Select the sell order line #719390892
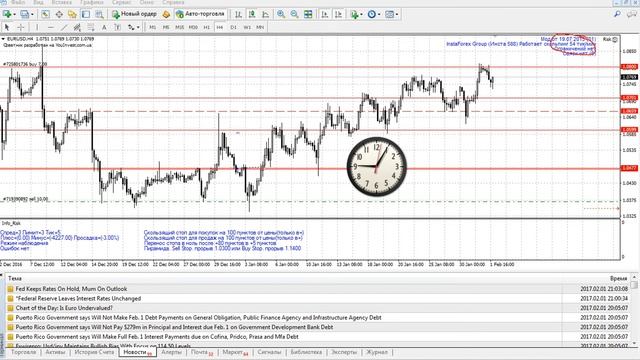This screenshot has height=360, width=640. pos(26,199)
